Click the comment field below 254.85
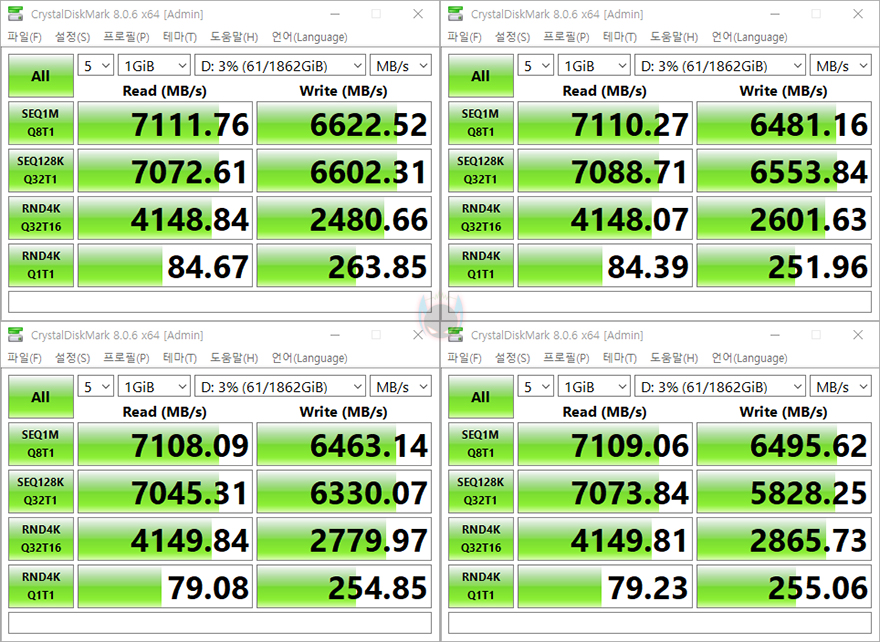This screenshot has width=880, height=642. pos(220,623)
